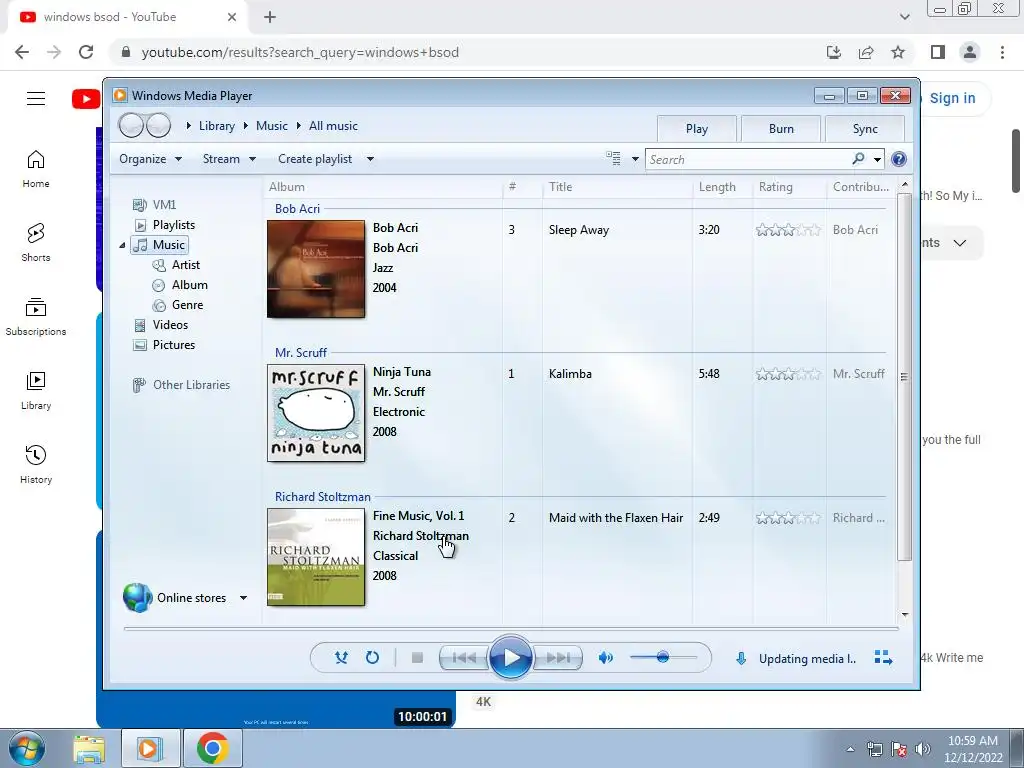Click the Play button in Media Player
Screen dimensions: 1024x768
(510, 658)
